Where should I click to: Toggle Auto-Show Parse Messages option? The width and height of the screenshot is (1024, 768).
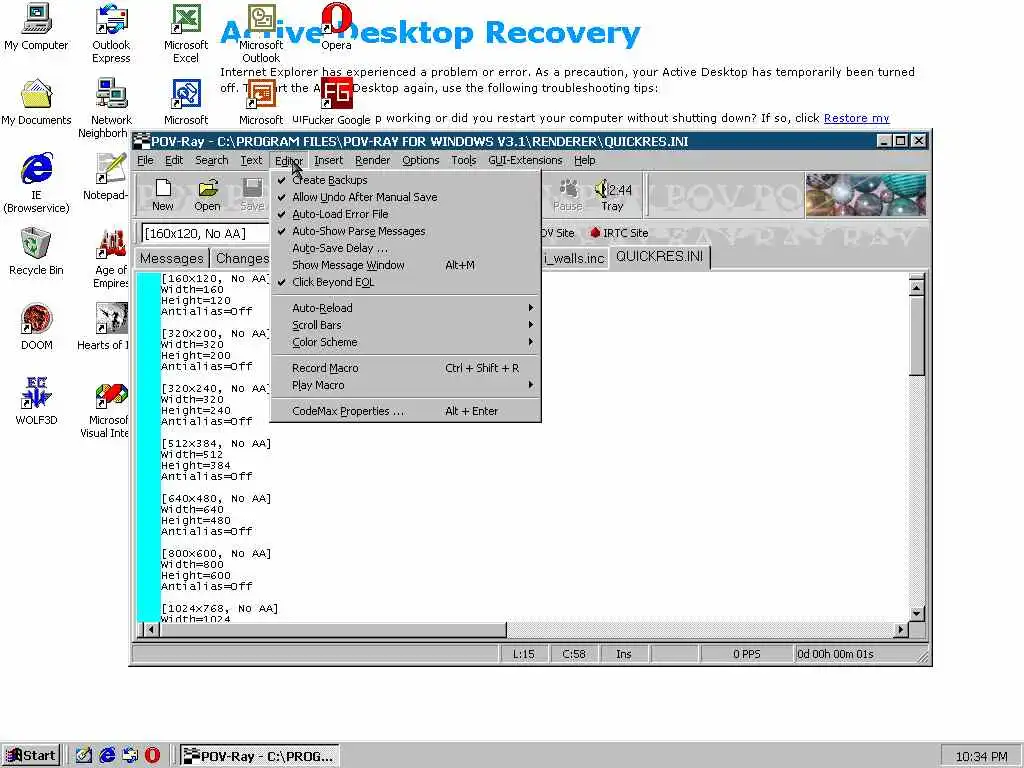(x=406, y=231)
